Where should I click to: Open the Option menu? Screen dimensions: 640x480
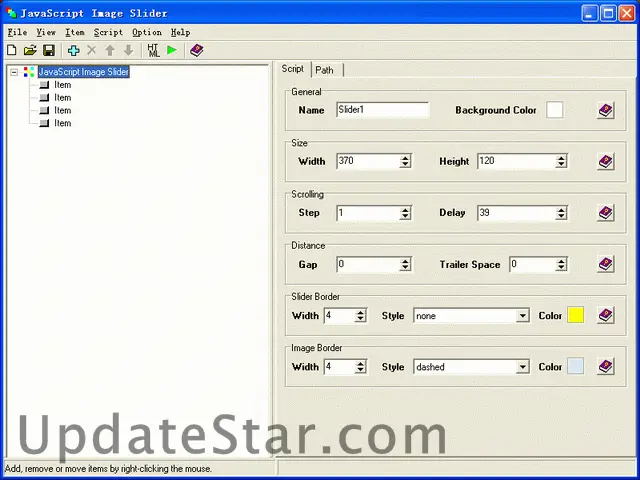pyautogui.click(x=147, y=32)
